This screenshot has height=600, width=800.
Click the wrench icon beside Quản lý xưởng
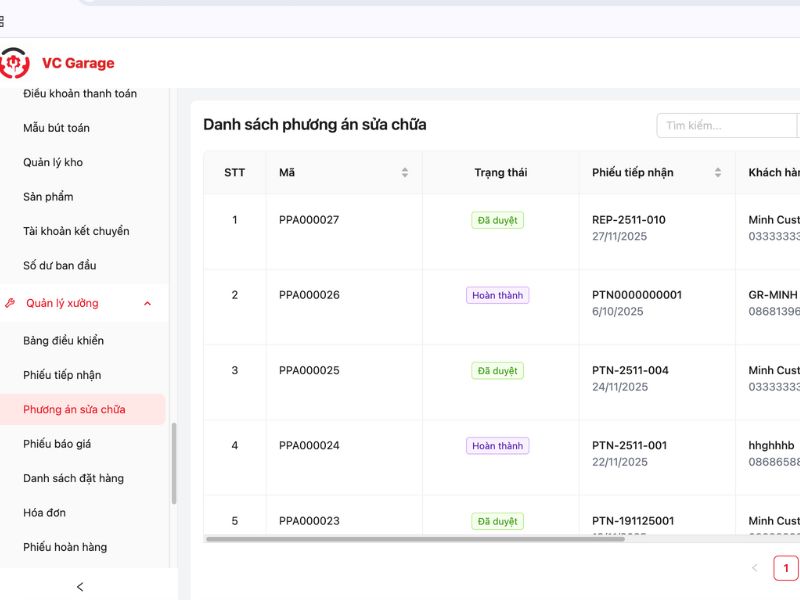click(10, 303)
